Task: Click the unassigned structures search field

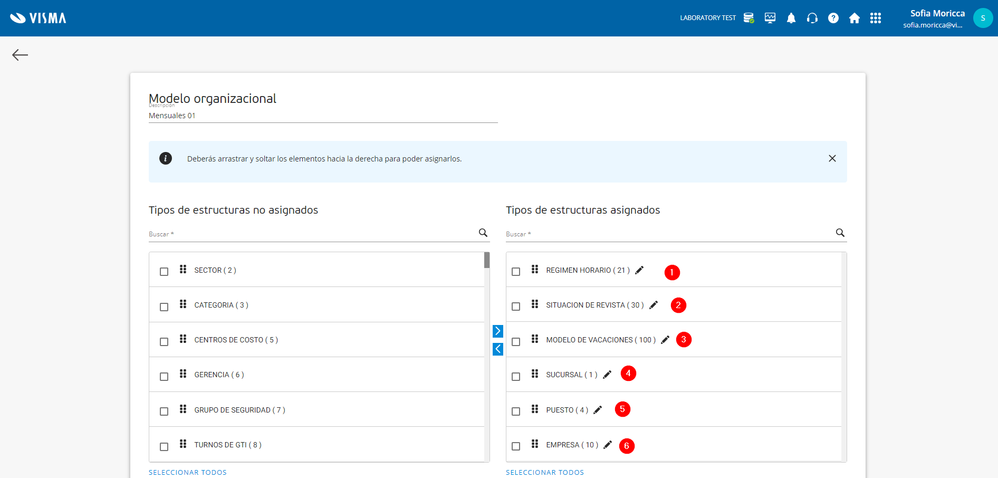Action: [310, 234]
